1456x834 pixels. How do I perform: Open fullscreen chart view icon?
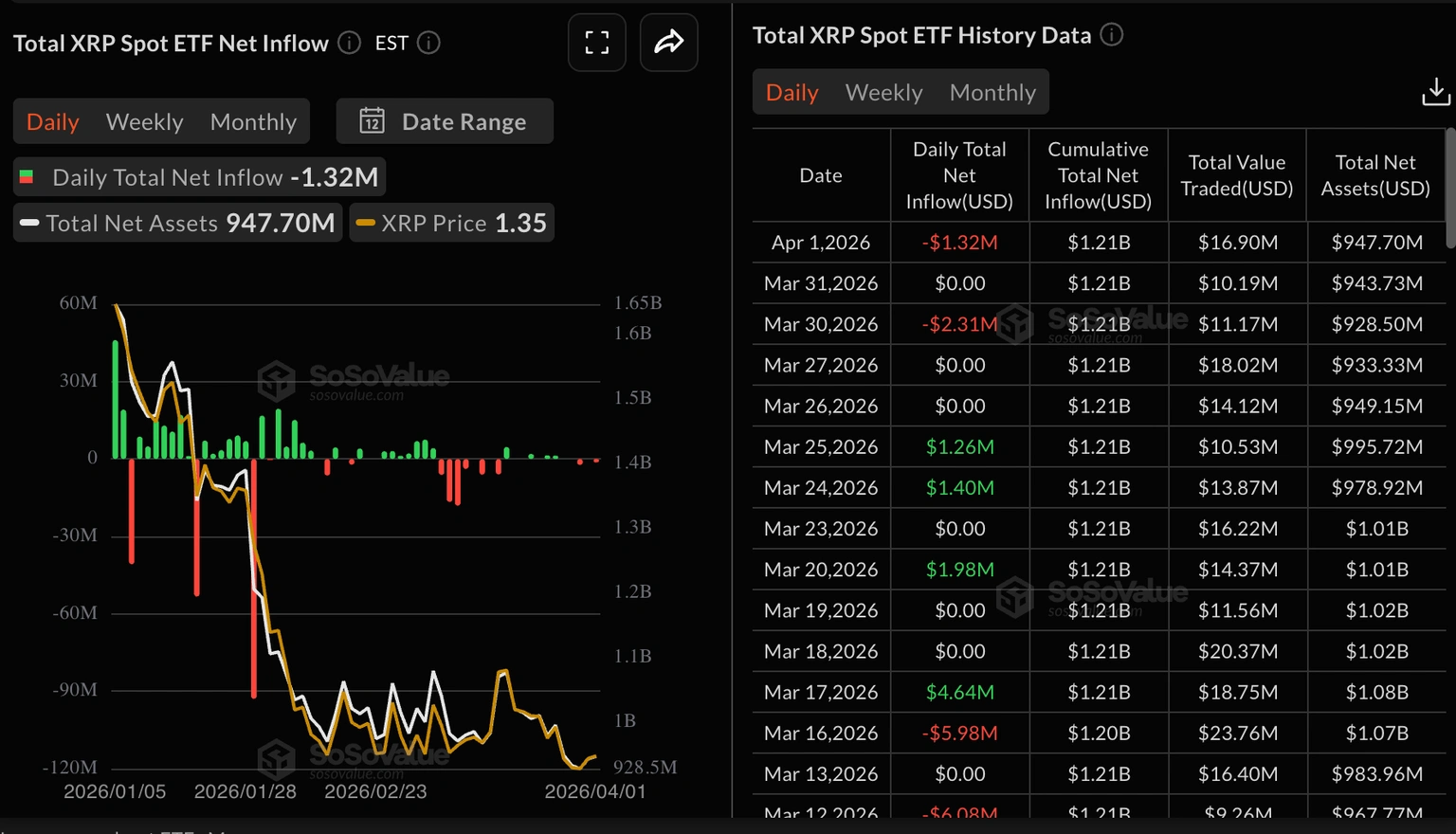click(596, 43)
